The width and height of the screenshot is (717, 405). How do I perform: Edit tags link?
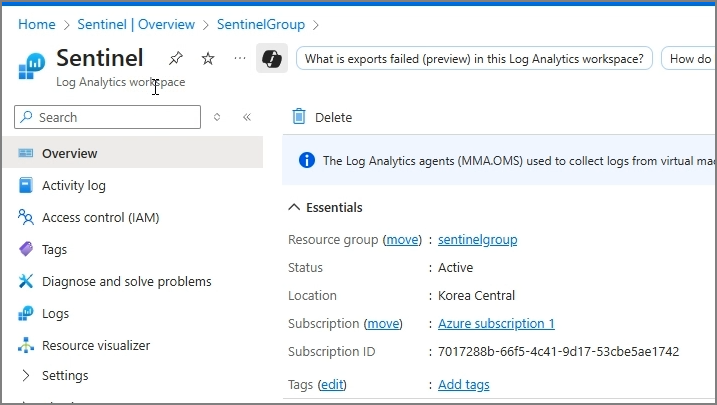point(332,385)
